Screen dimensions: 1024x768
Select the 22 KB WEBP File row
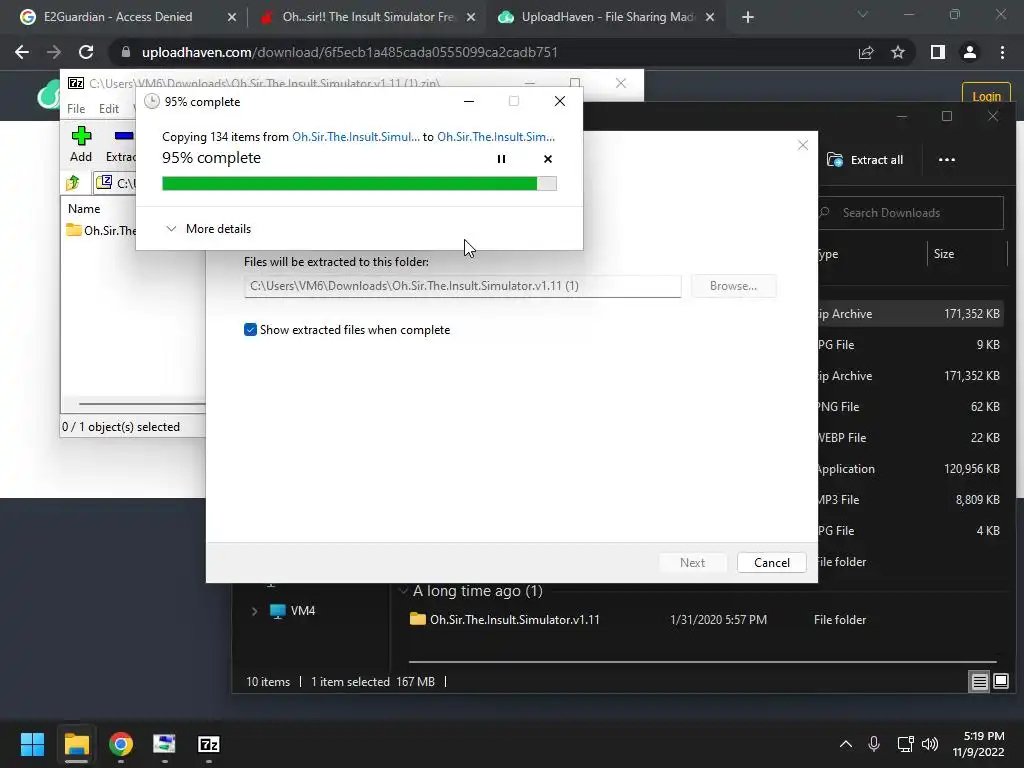(911, 438)
